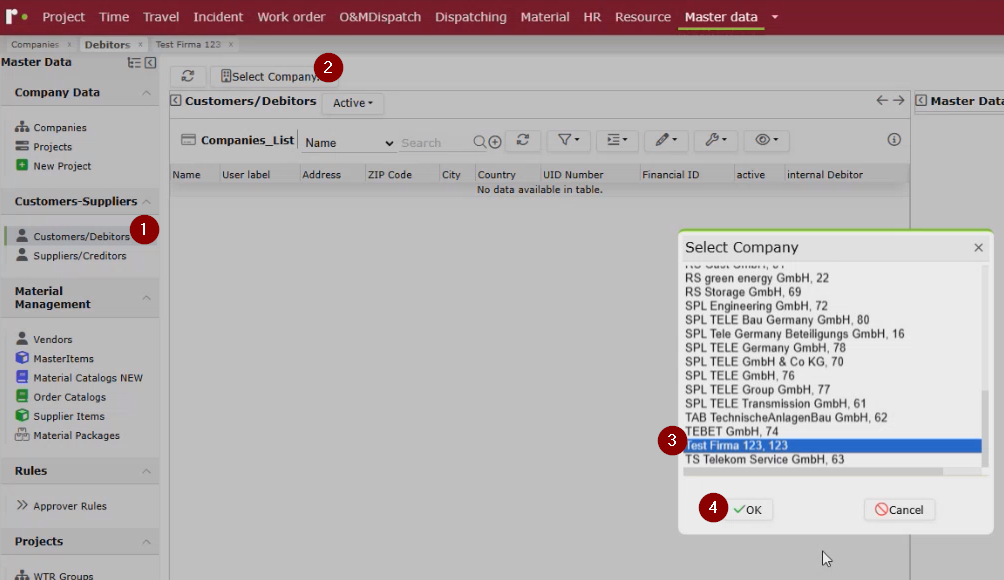The height and width of the screenshot is (580, 1004).
Task: Open the filter funnel dropdown
Action: tap(568, 140)
